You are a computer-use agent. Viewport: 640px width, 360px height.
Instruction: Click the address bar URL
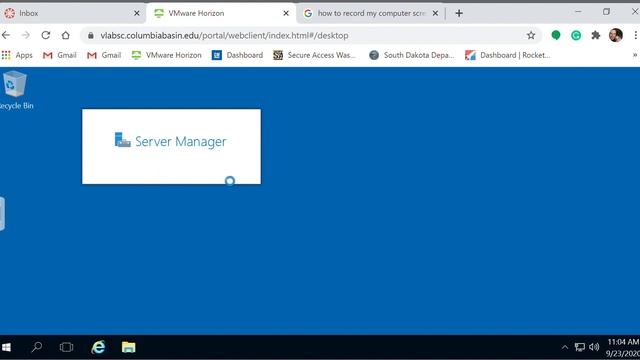pyautogui.click(x=224, y=36)
